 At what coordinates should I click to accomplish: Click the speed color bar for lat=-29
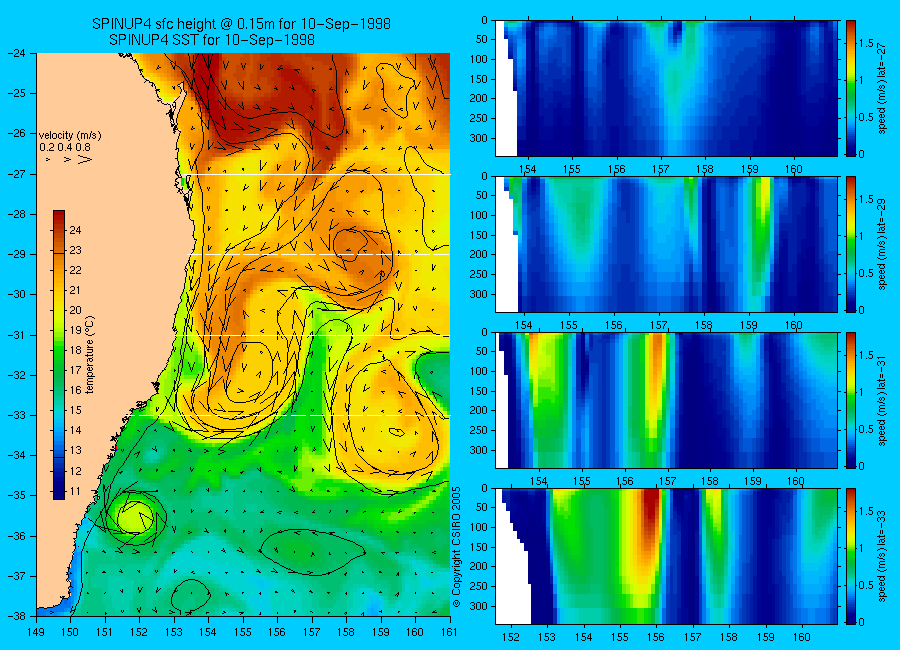click(851, 244)
